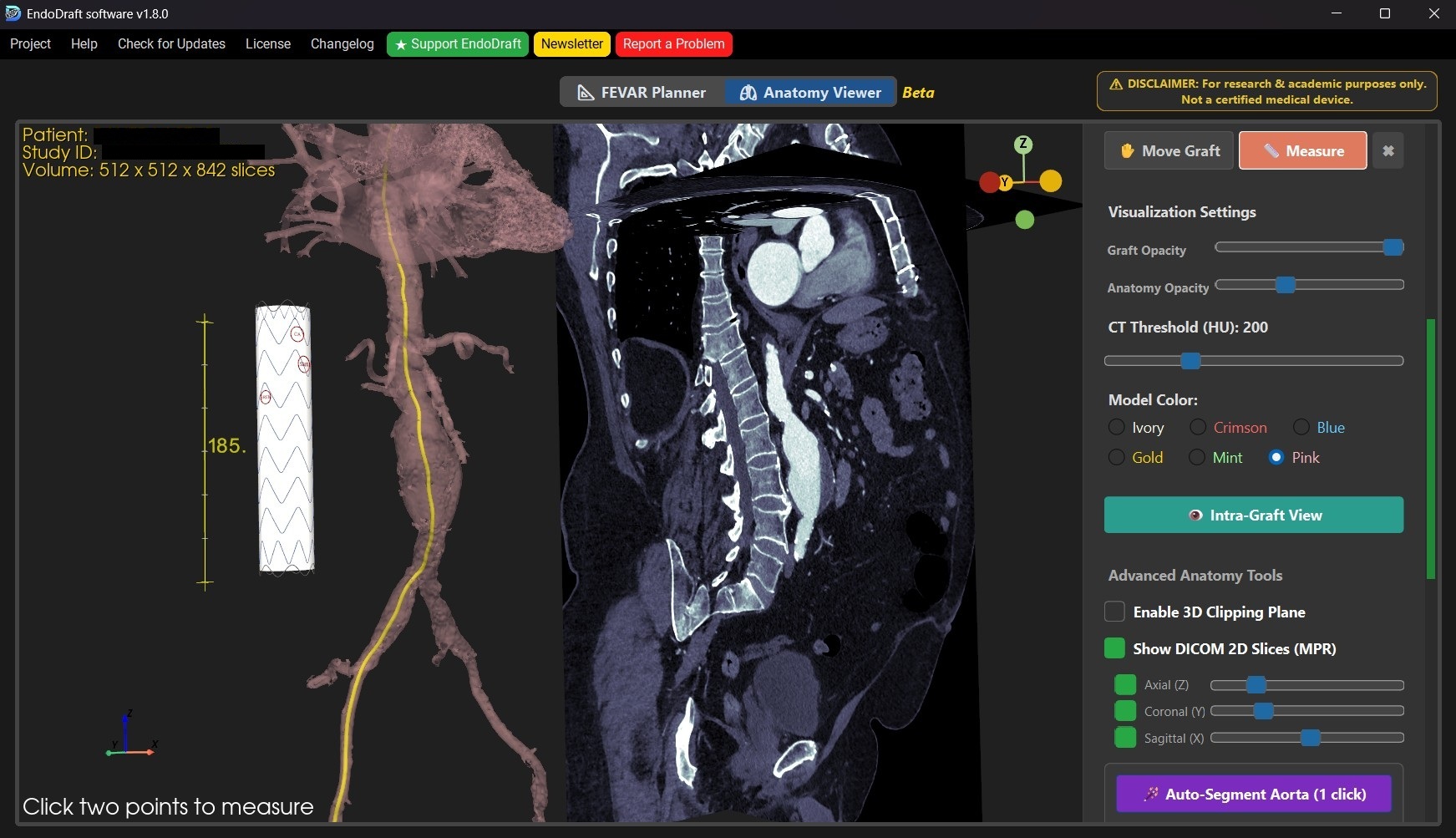Click the X icon beside the Measure button

tap(1388, 150)
